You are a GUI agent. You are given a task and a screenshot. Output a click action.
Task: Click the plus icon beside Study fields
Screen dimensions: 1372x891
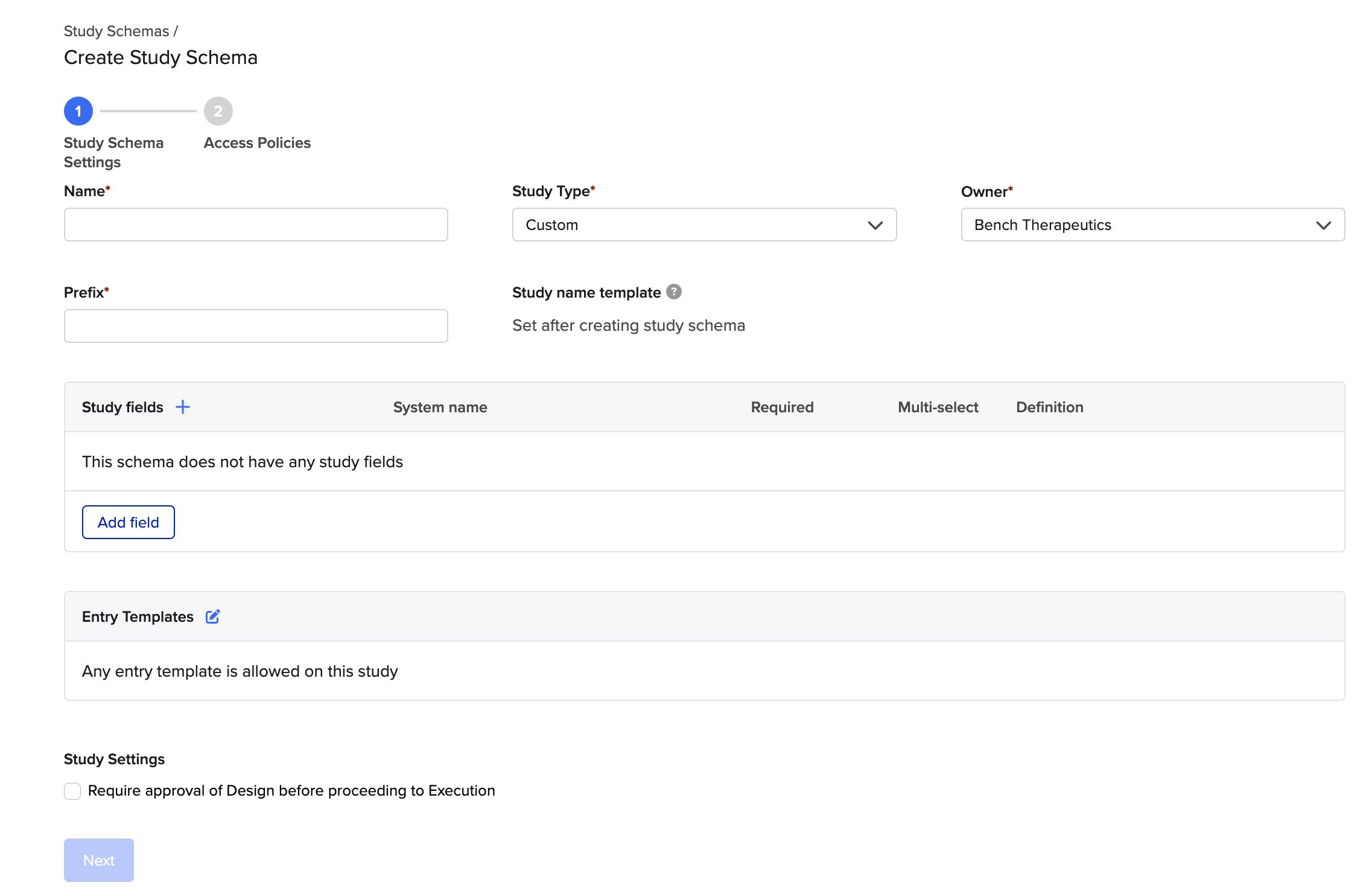tap(183, 407)
